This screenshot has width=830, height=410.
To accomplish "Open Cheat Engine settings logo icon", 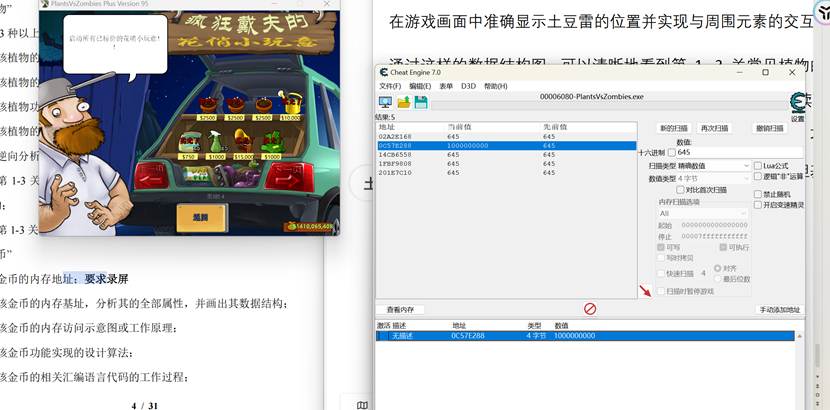I will point(797,103).
